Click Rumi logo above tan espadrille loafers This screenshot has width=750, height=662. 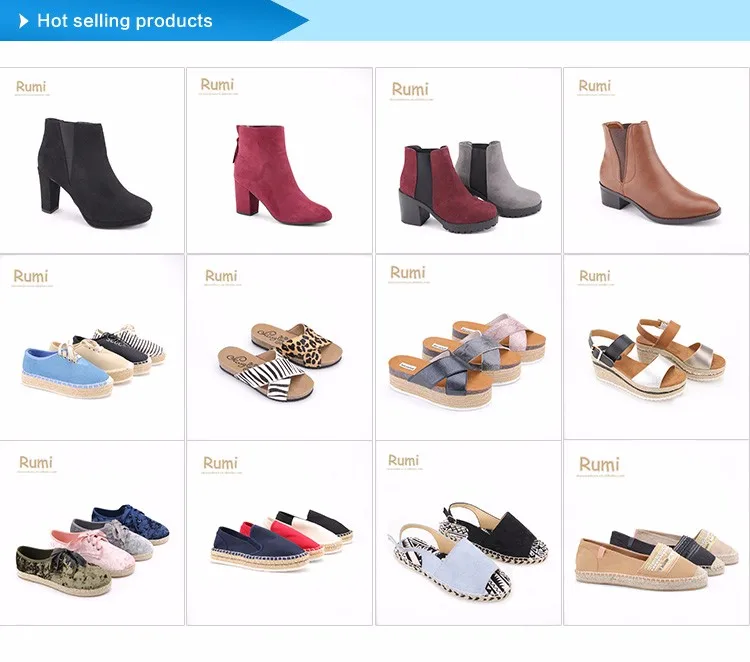599,465
